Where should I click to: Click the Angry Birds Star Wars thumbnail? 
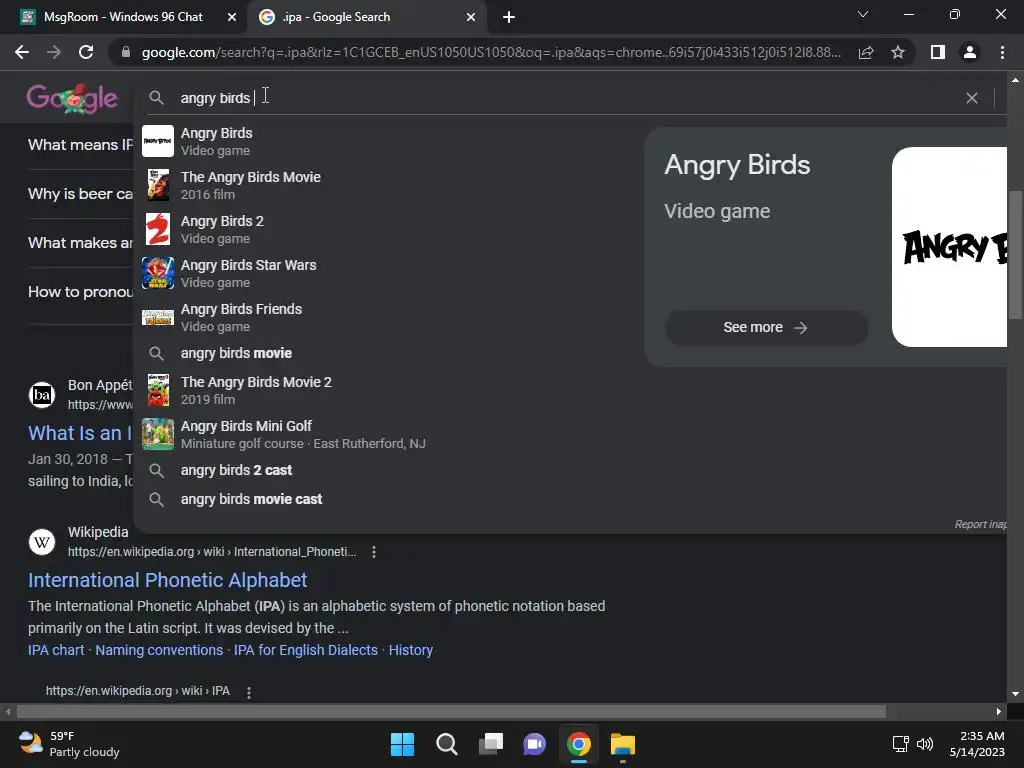pyautogui.click(x=158, y=273)
